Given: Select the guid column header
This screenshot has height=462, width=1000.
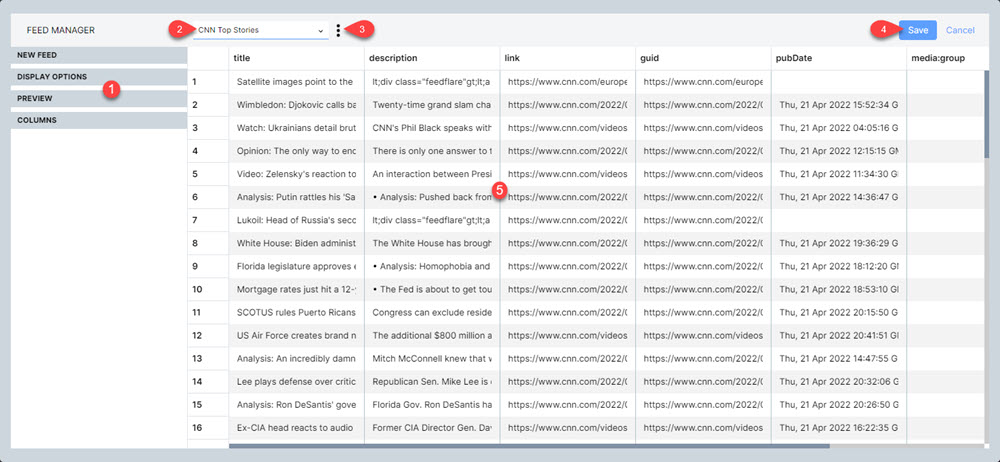Looking at the screenshot, I should pyautogui.click(x=702, y=58).
